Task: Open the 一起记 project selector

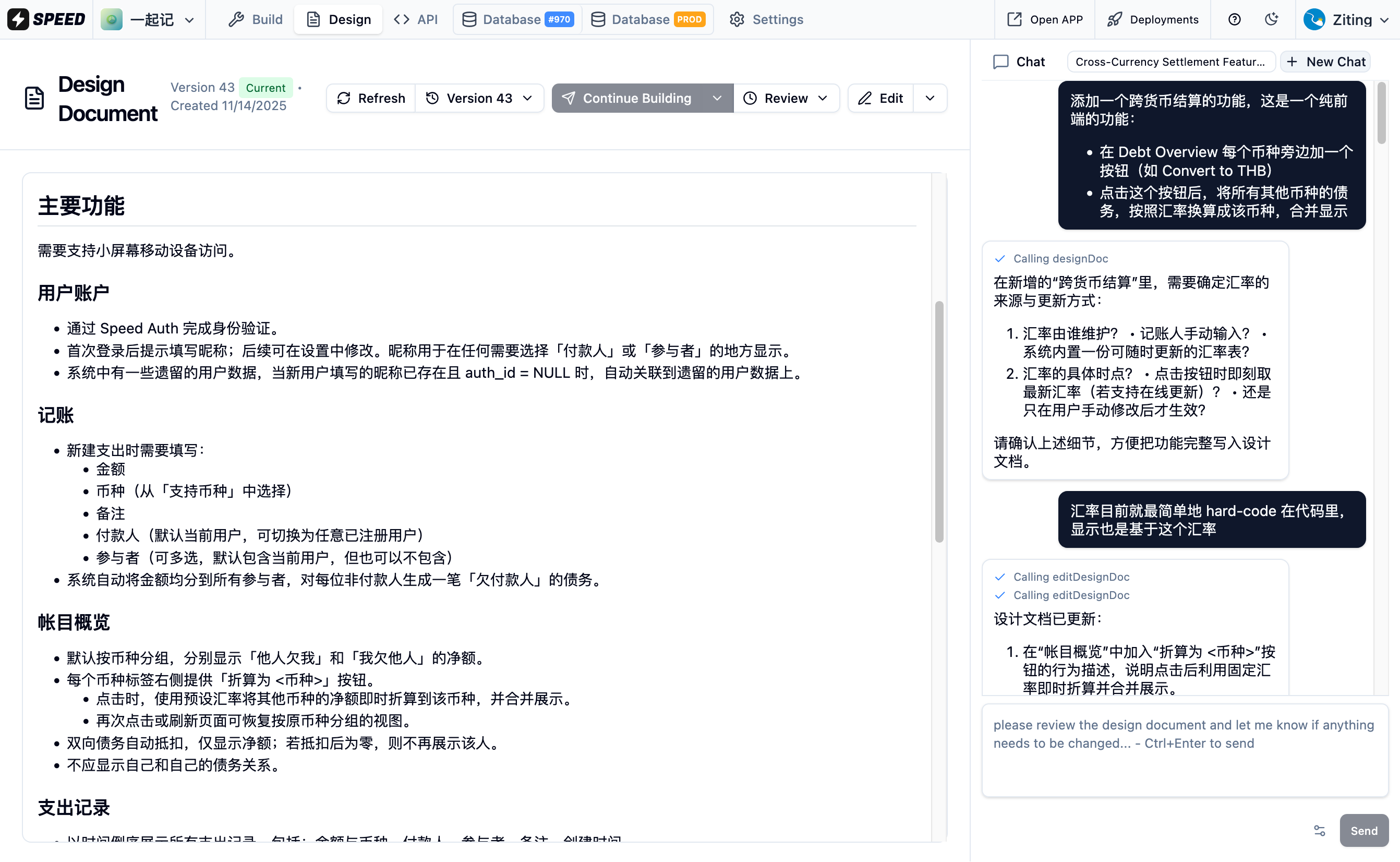Action: (x=148, y=19)
